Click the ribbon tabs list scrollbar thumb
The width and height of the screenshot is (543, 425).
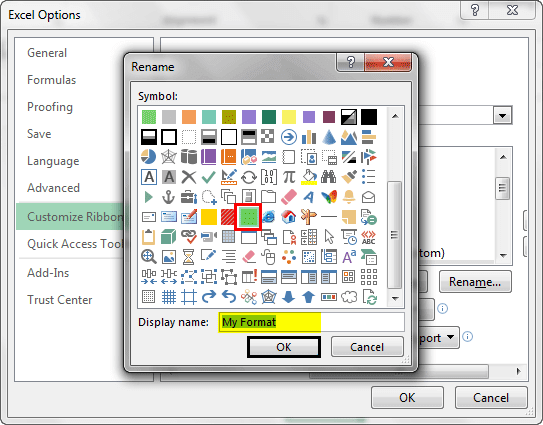(x=502, y=188)
